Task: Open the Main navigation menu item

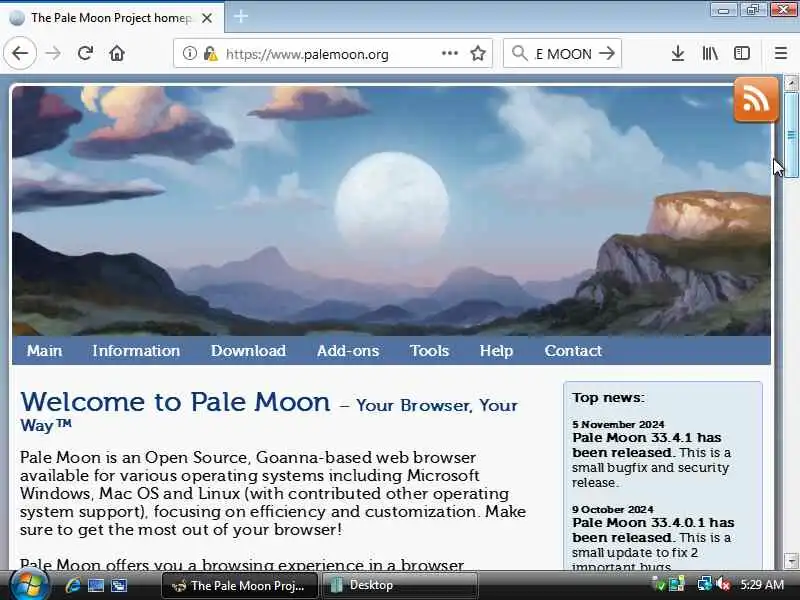Action: [44, 351]
